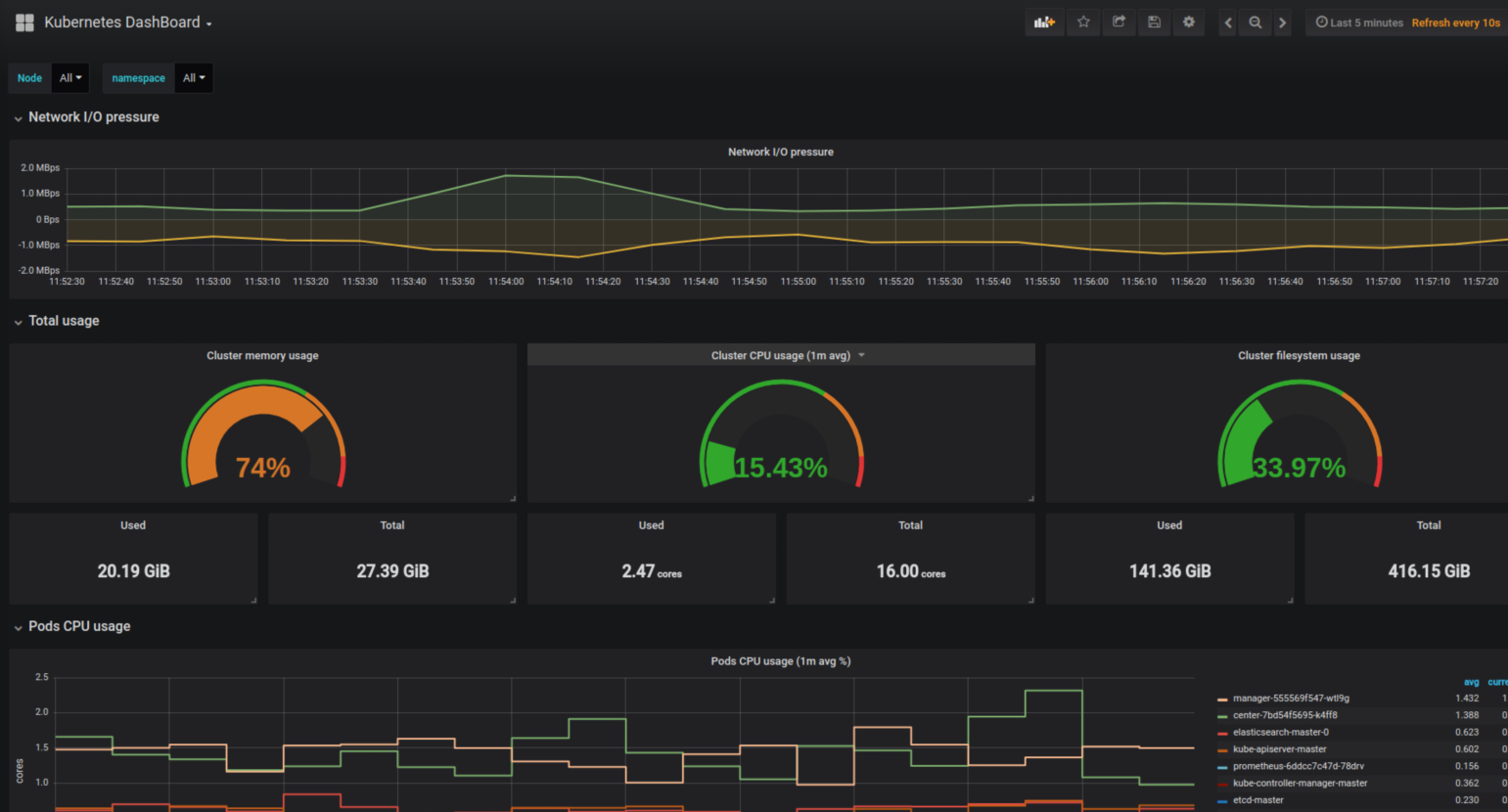The width and height of the screenshot is (1508, 812).
Task: Click the Total title above 416.15 GiB
Action: click(1429, 525)
